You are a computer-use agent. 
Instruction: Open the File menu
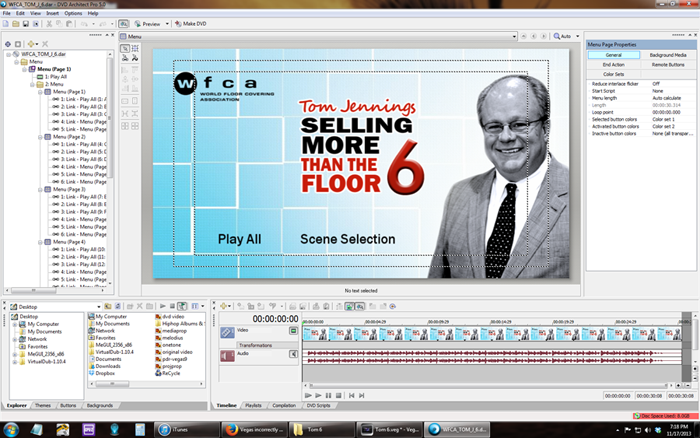point(7,13)
